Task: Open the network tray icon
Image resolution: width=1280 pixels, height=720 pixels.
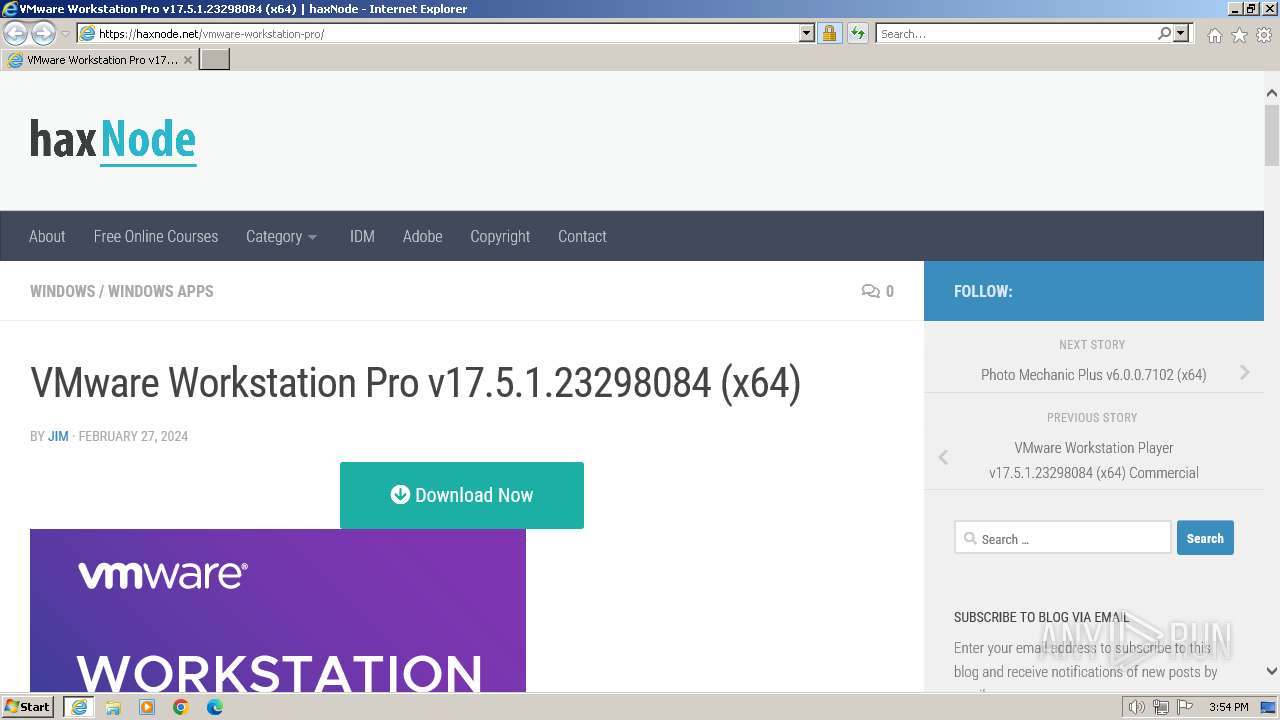Action: (x=1161, y=707)
